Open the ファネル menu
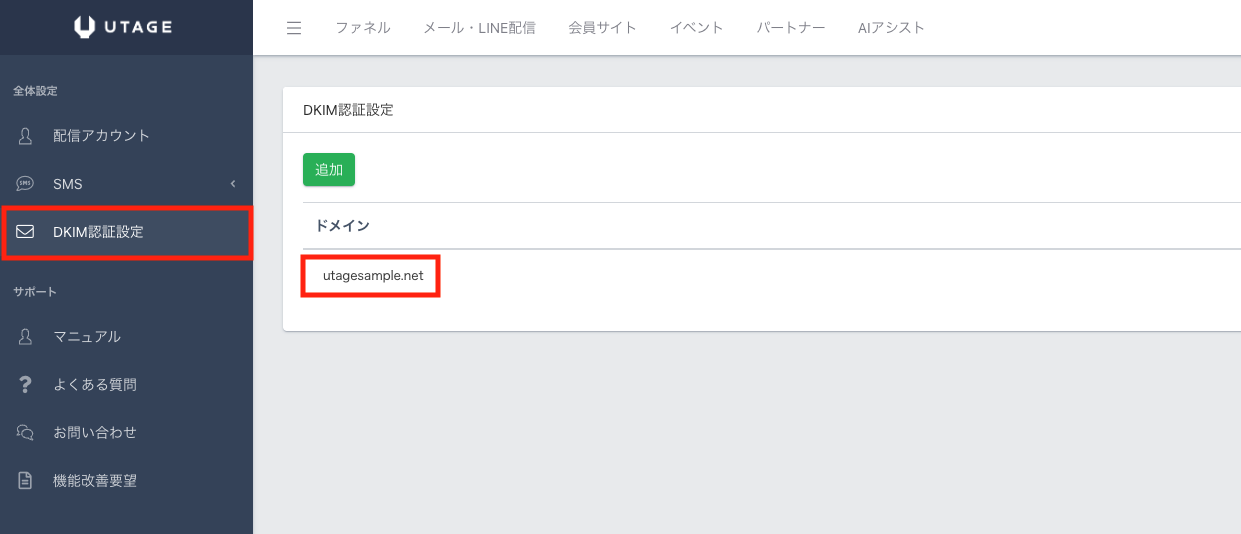 click(363, 28)
